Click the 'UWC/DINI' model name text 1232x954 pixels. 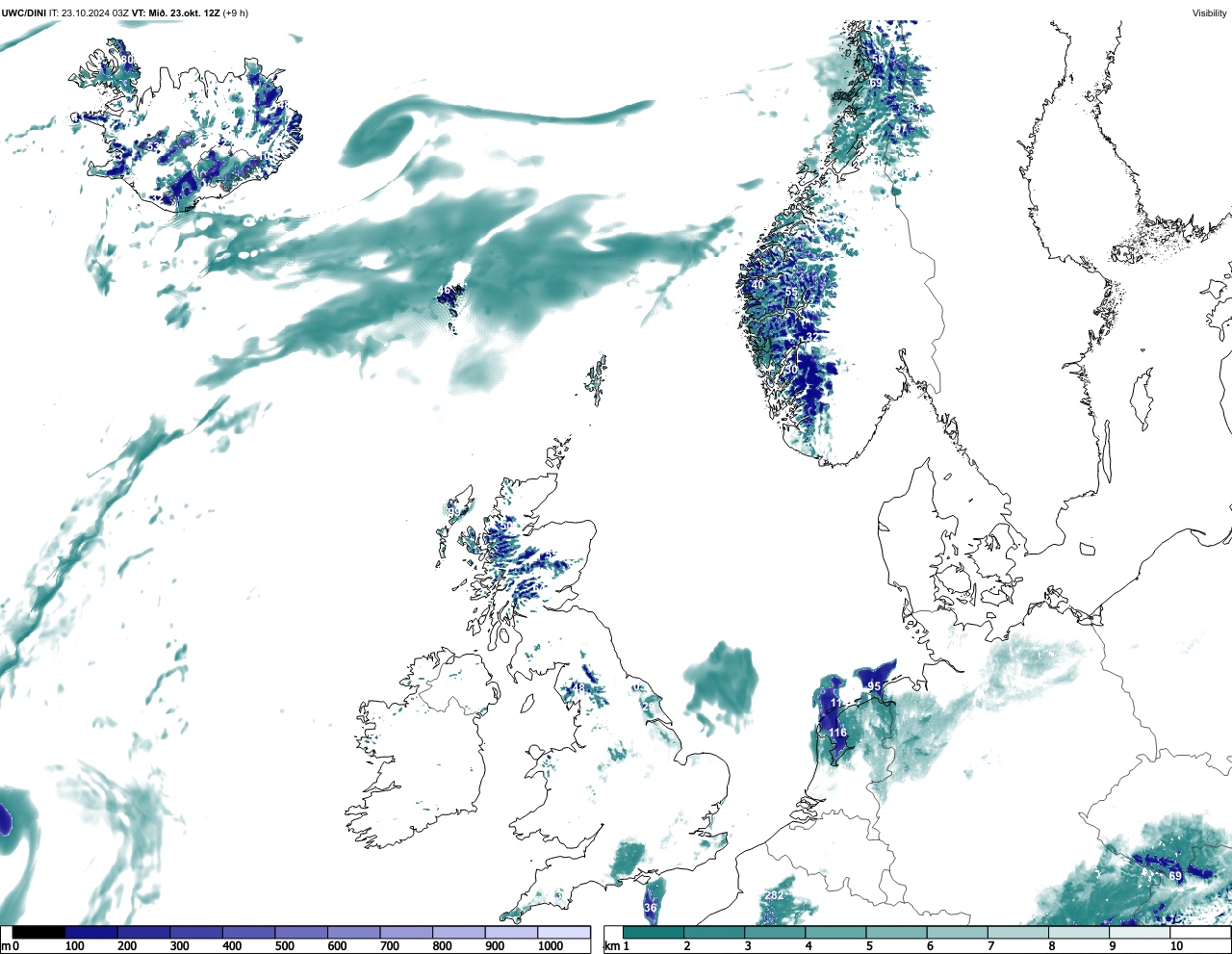(x=24, y=13)
